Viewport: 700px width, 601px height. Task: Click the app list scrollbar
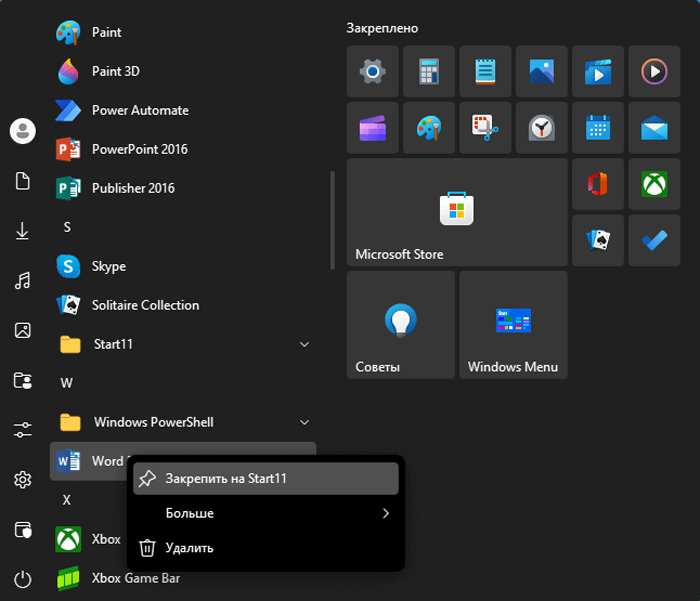coord(332,220)
